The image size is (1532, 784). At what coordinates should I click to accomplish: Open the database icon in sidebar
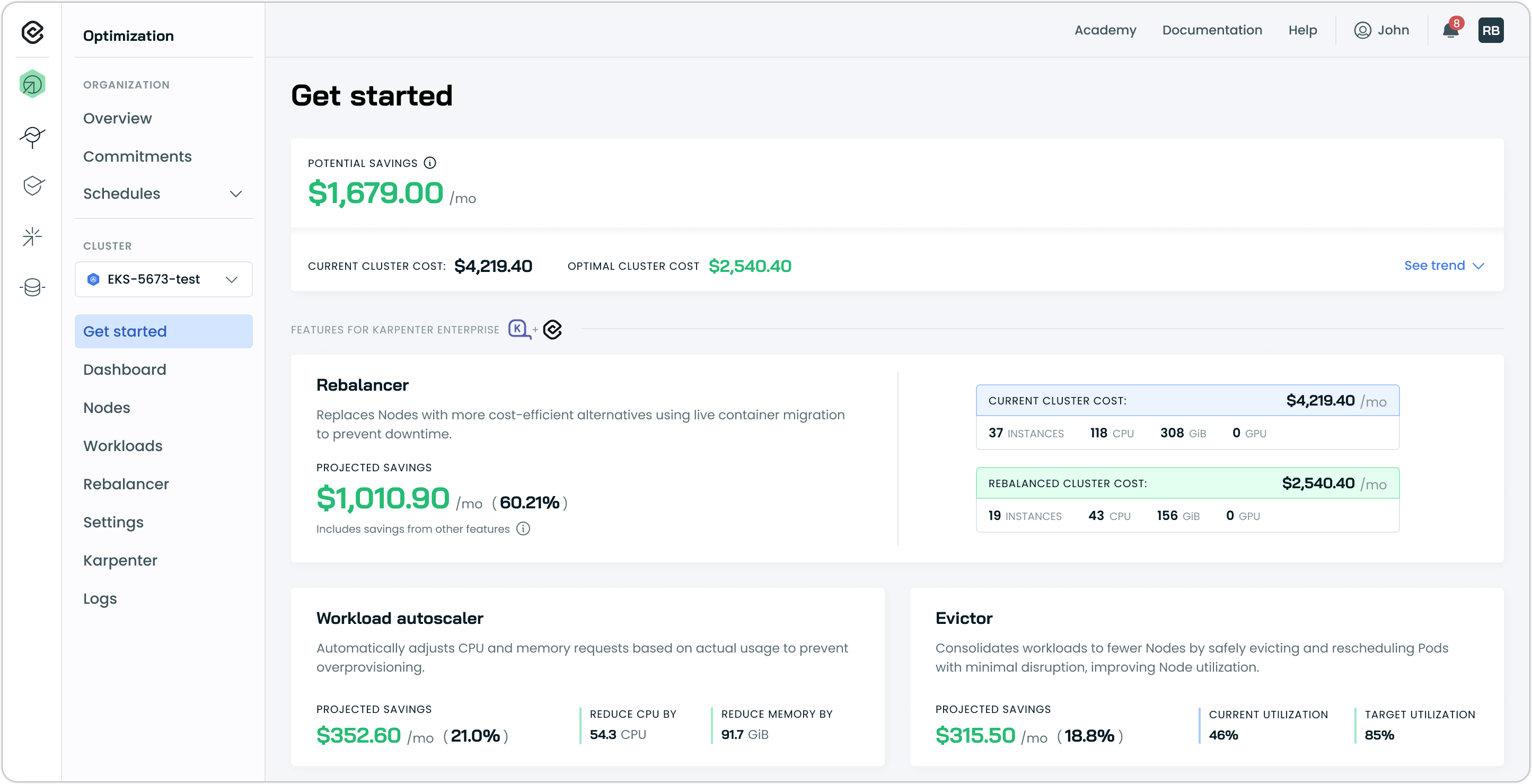coord(32,287)
